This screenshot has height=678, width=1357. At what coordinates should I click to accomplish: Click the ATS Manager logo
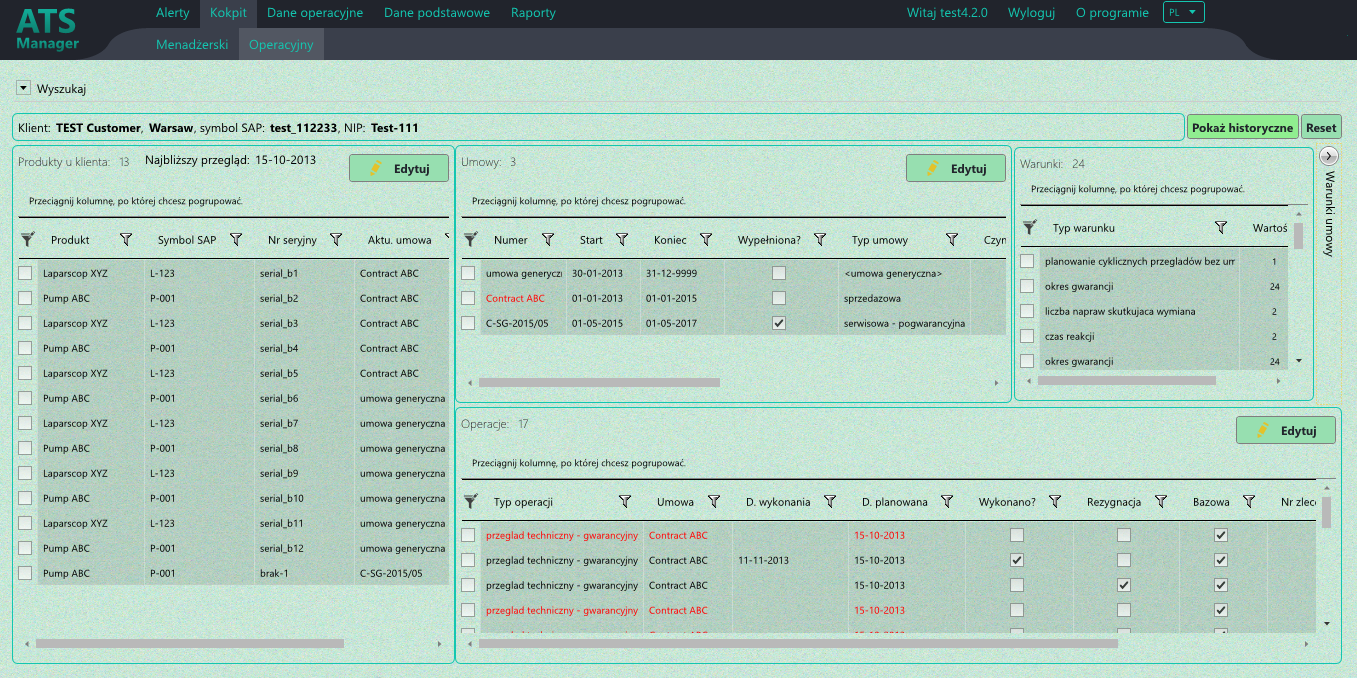coord(47,30)
